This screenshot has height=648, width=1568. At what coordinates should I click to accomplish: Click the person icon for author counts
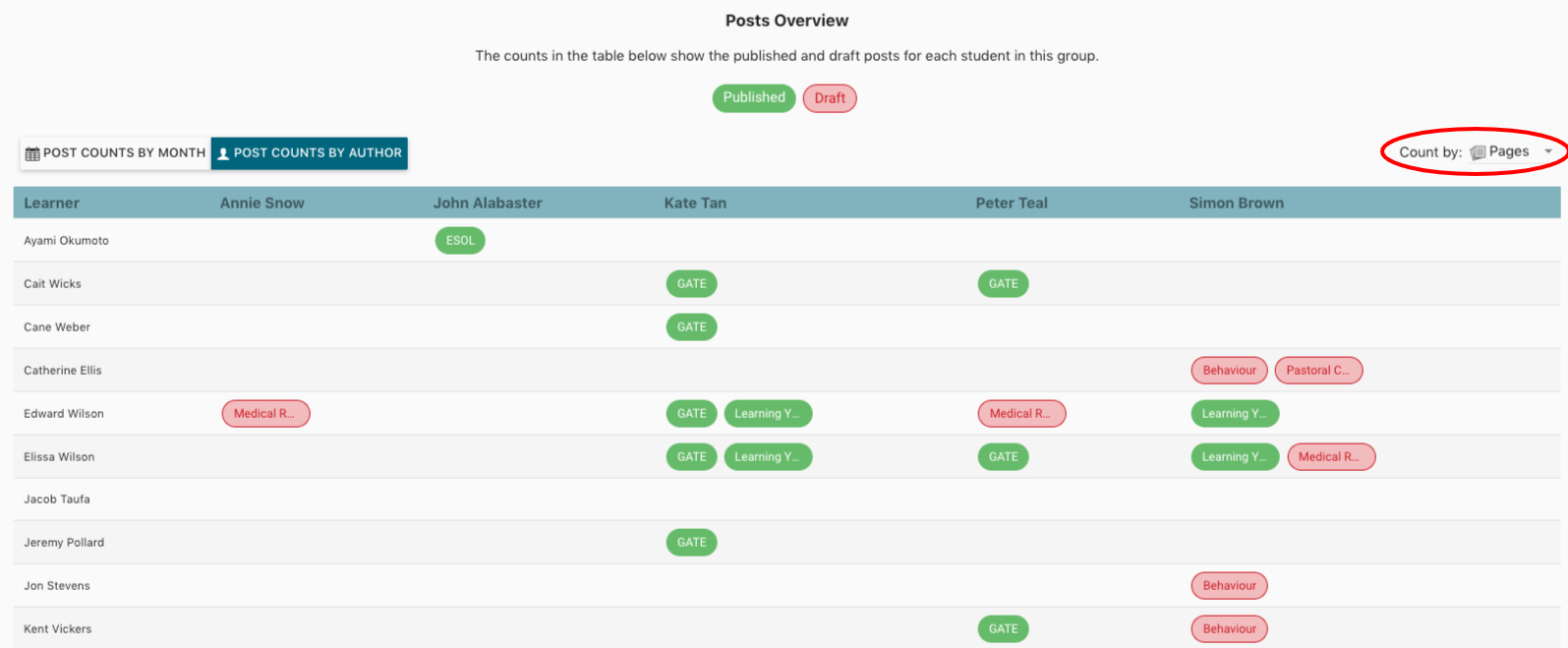223,153
